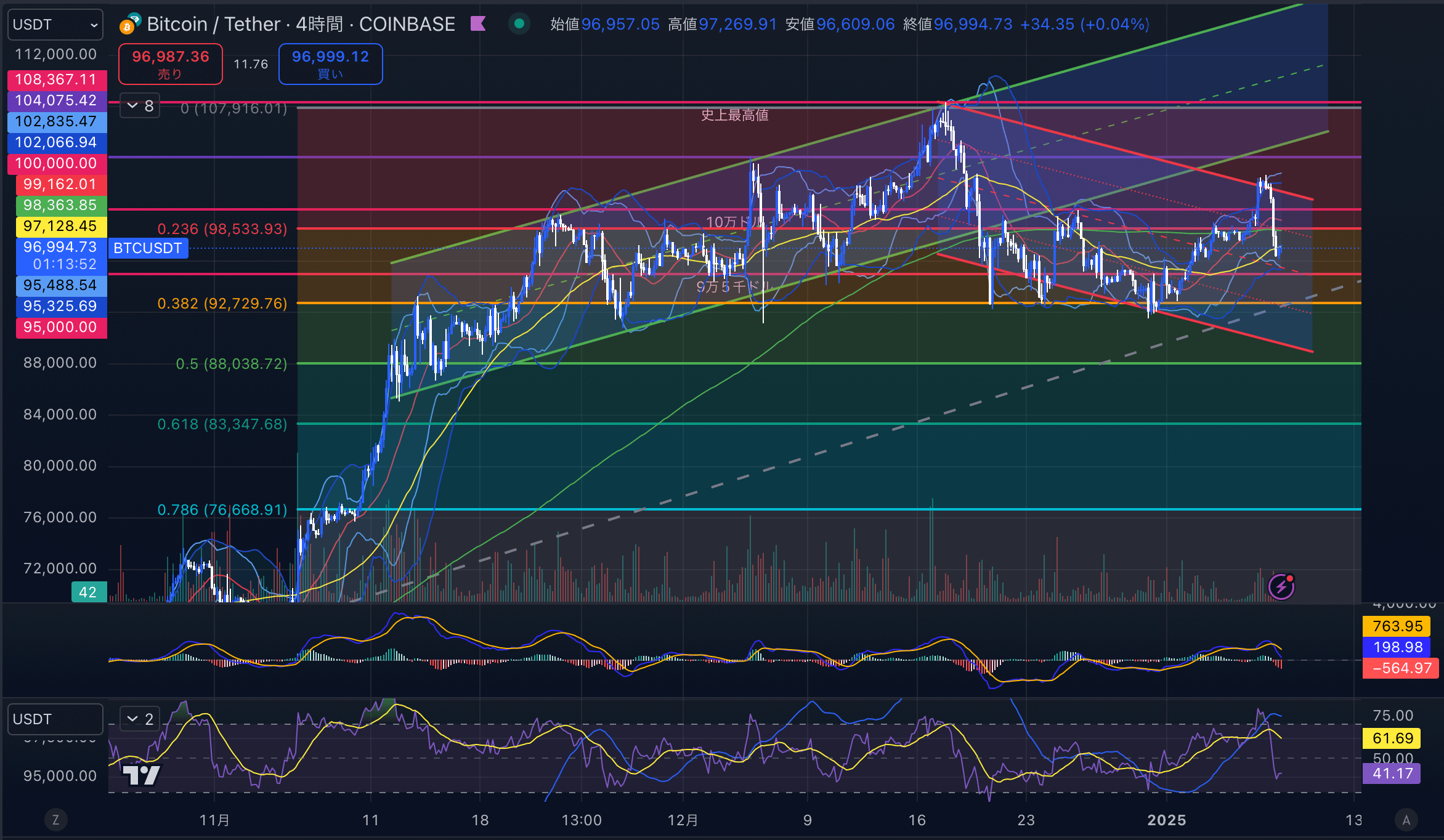
Task: Collapse the indicator legend showing 8
Action: [140, 106]
